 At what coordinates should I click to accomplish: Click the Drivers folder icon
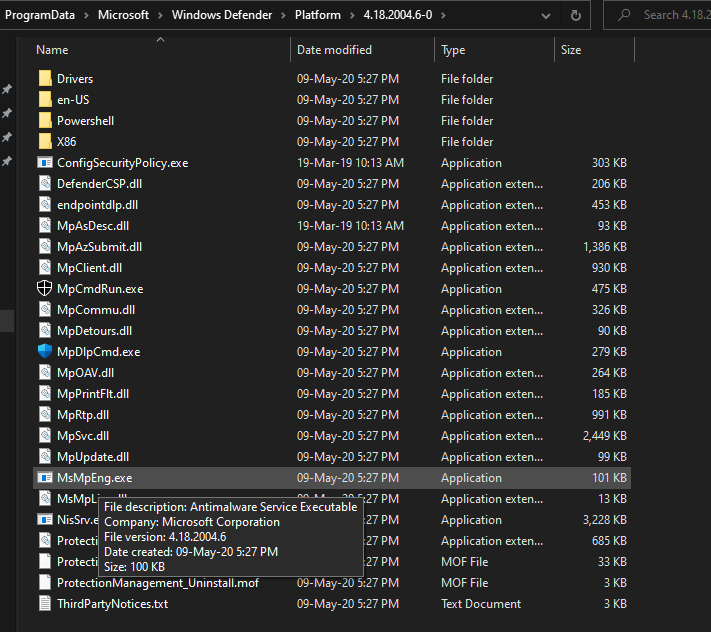45,78
